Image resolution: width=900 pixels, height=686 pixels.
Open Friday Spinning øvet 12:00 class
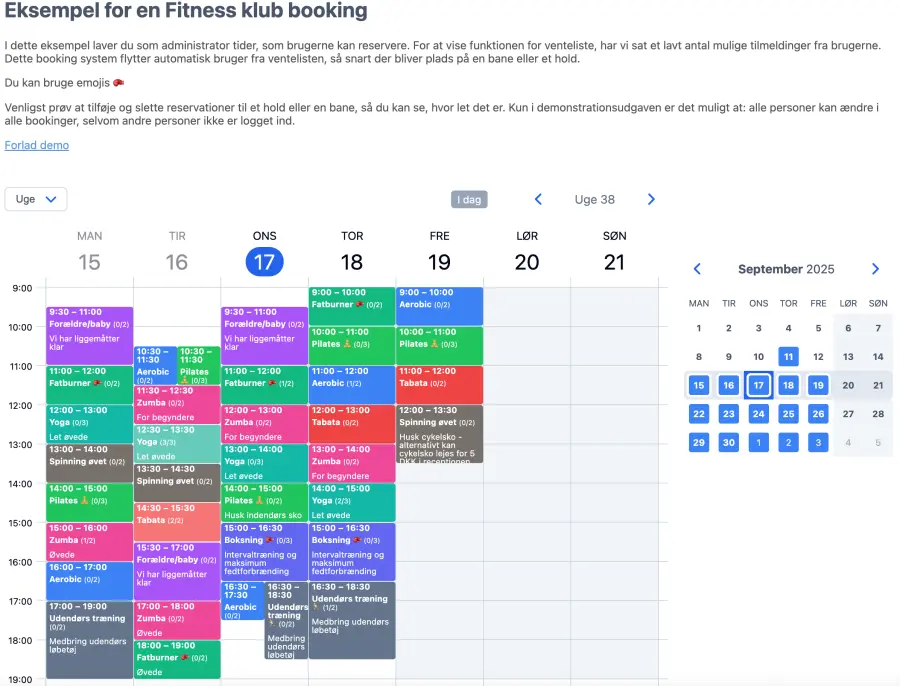click(439, 433)
